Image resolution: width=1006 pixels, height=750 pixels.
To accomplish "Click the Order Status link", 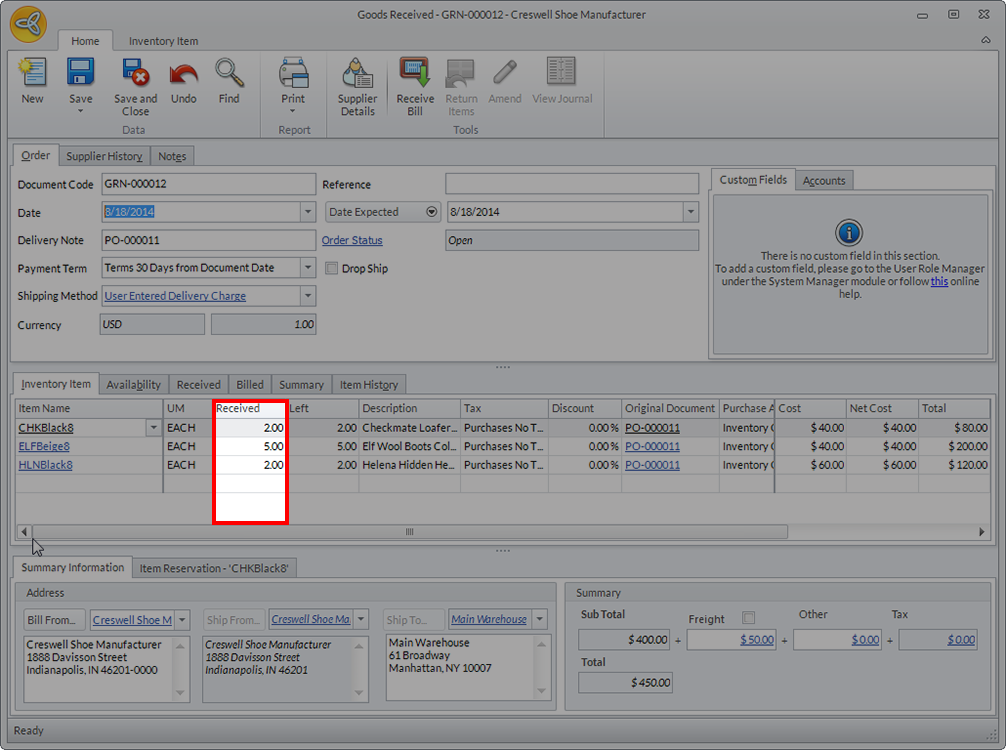I will (x=352, y=240).
